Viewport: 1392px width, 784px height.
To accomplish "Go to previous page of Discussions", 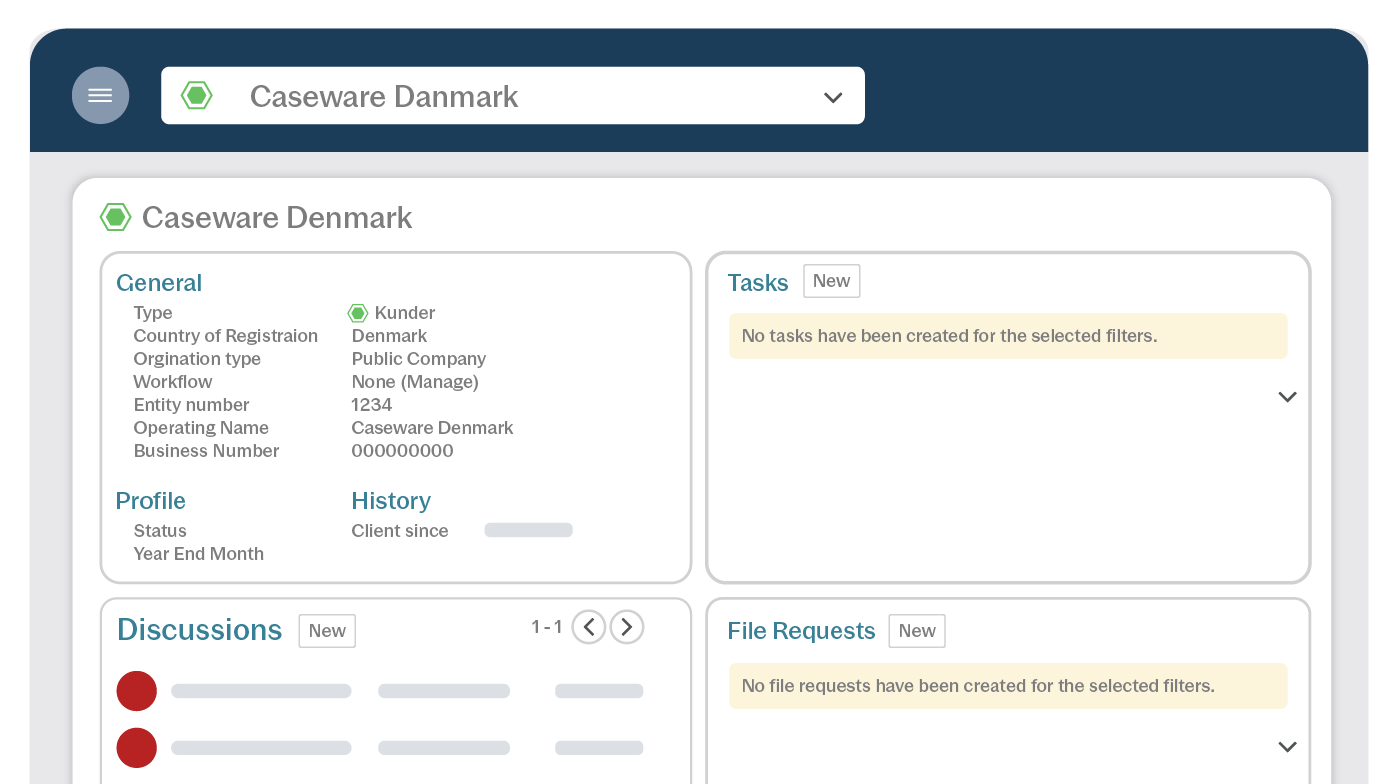I will pyautogui.click(x=589, y=627).
